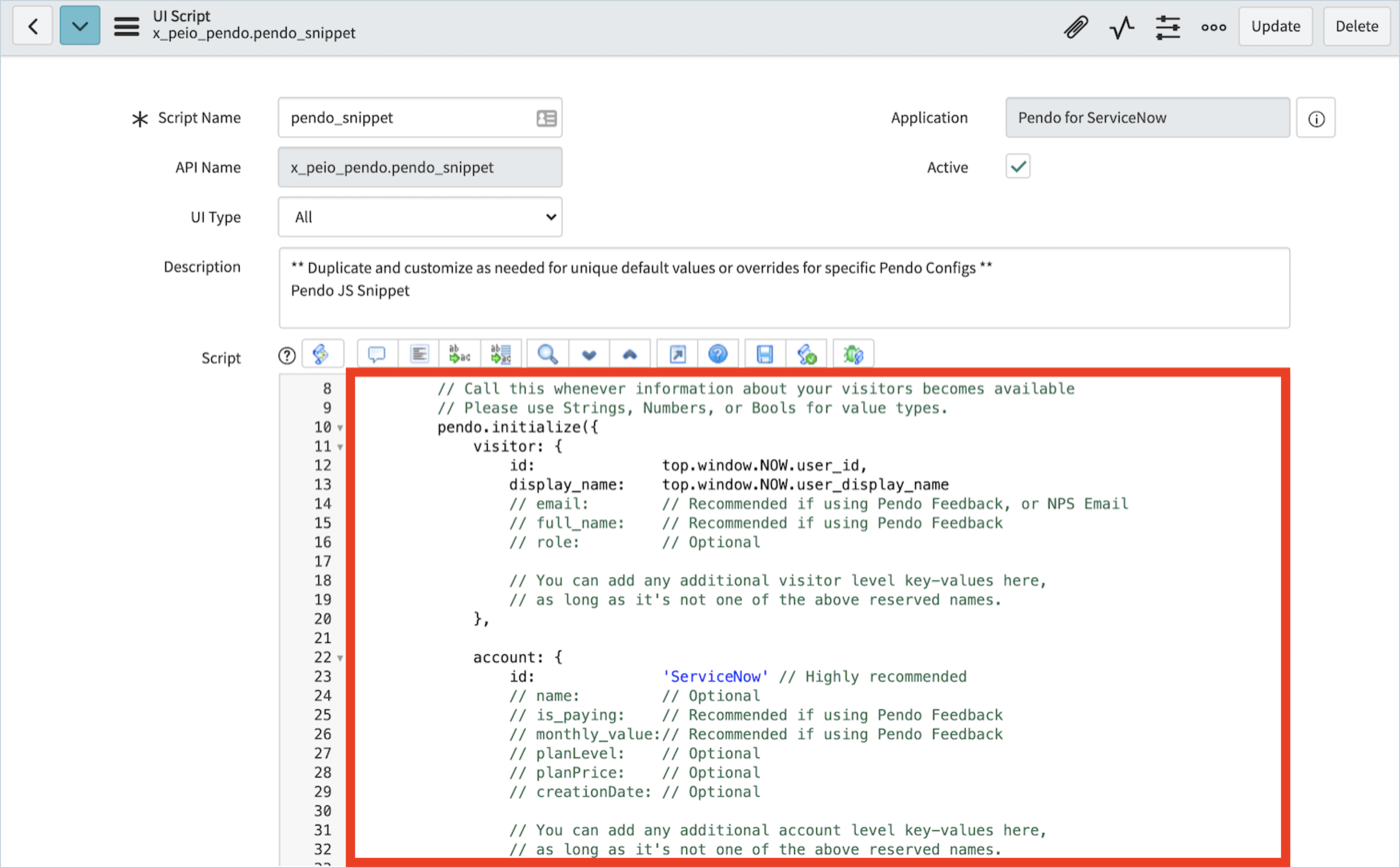This screenshot has height=868, width=1400.
Task: Click the script syntax check icon
Action: pyautogui.click(x=807, y=354)
